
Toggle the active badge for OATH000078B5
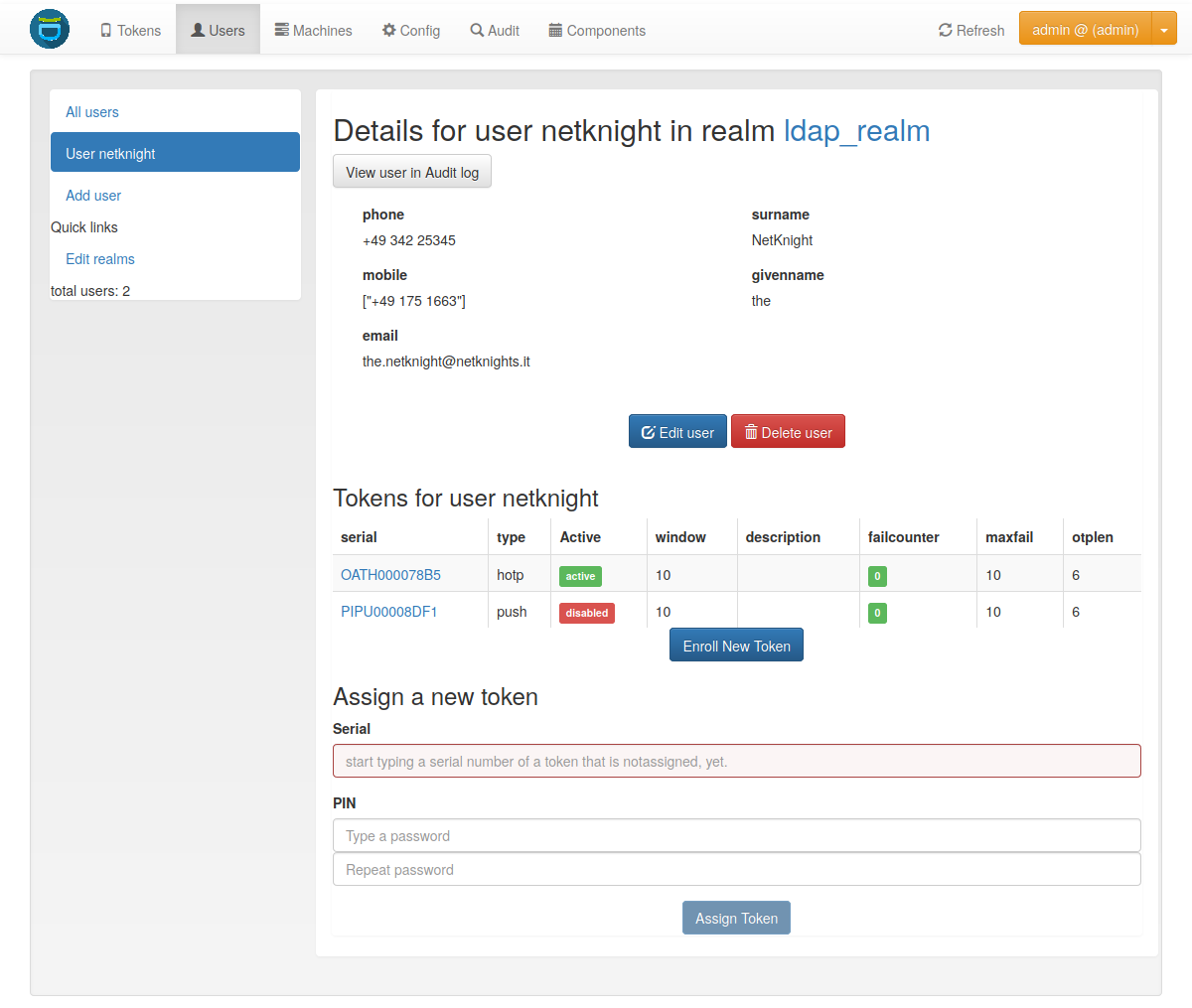580,576
